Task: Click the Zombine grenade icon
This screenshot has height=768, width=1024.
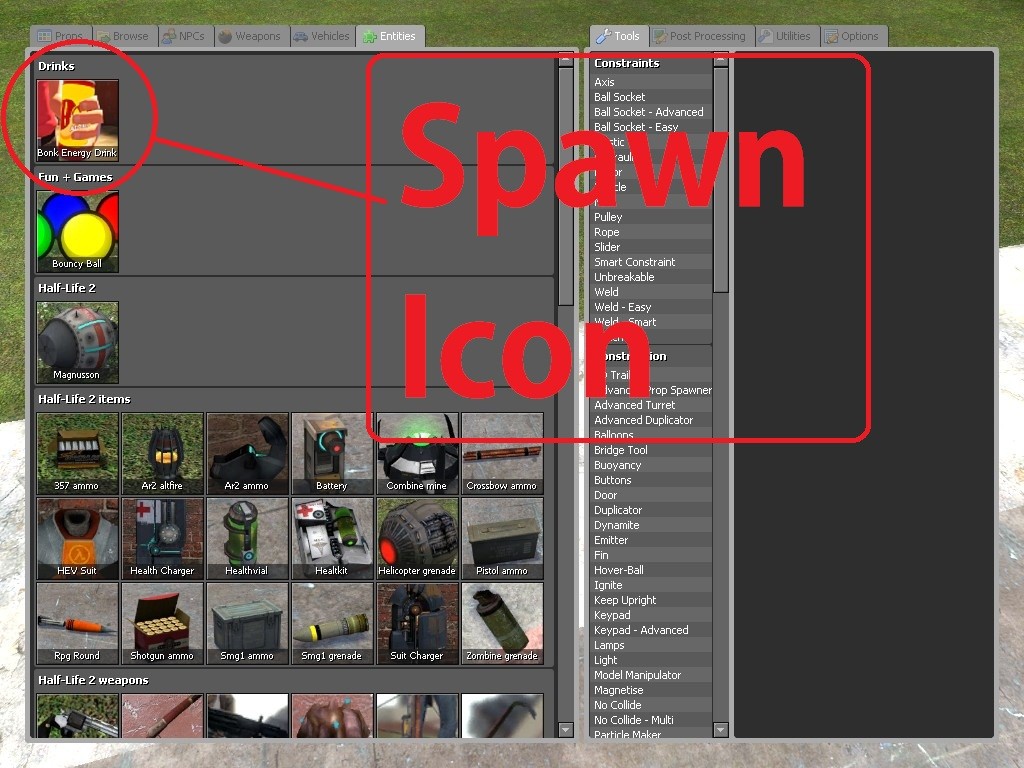Action: click(x=502, y=623)
